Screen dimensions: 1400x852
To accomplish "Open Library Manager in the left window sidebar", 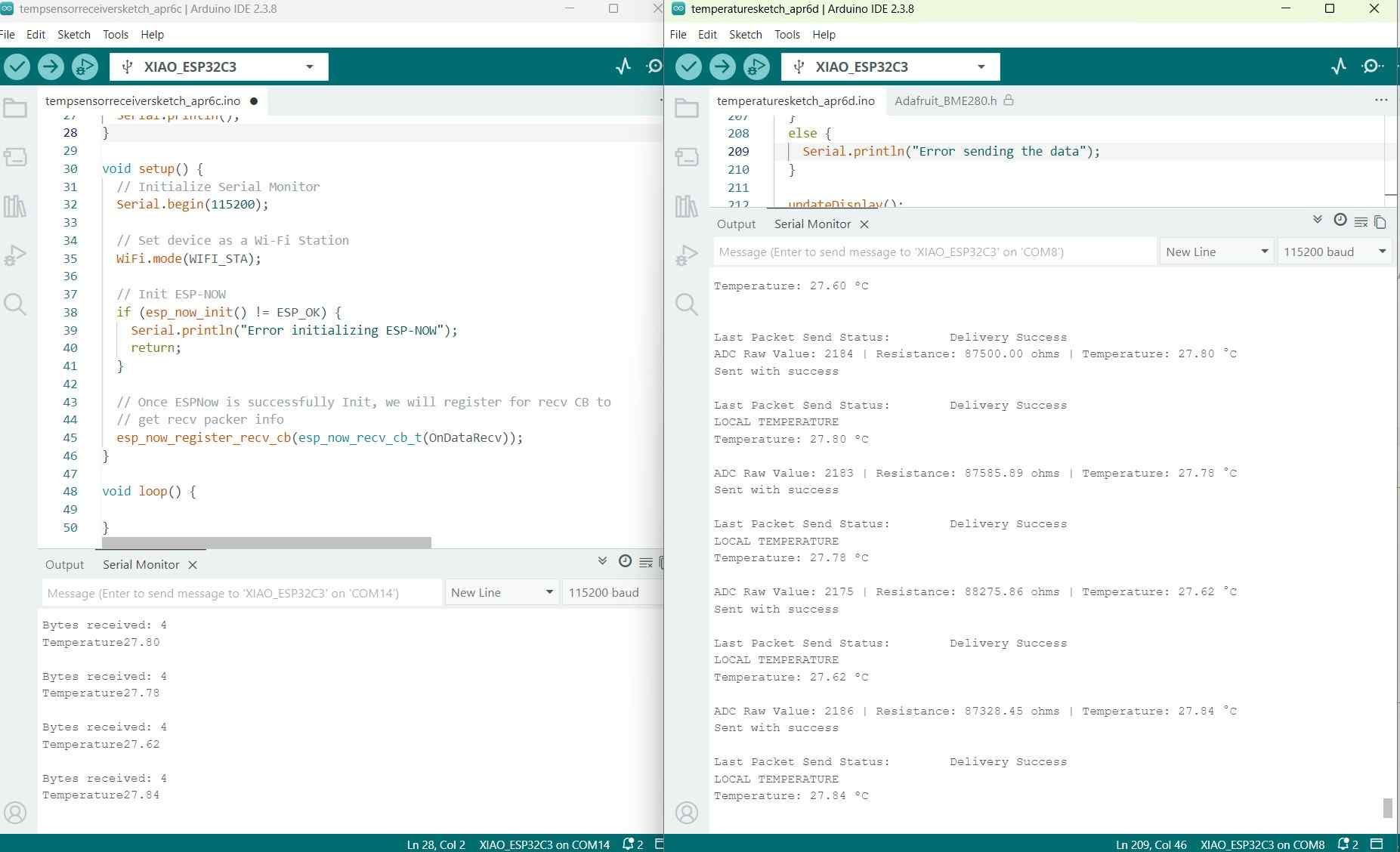I will tap(15, 206).
